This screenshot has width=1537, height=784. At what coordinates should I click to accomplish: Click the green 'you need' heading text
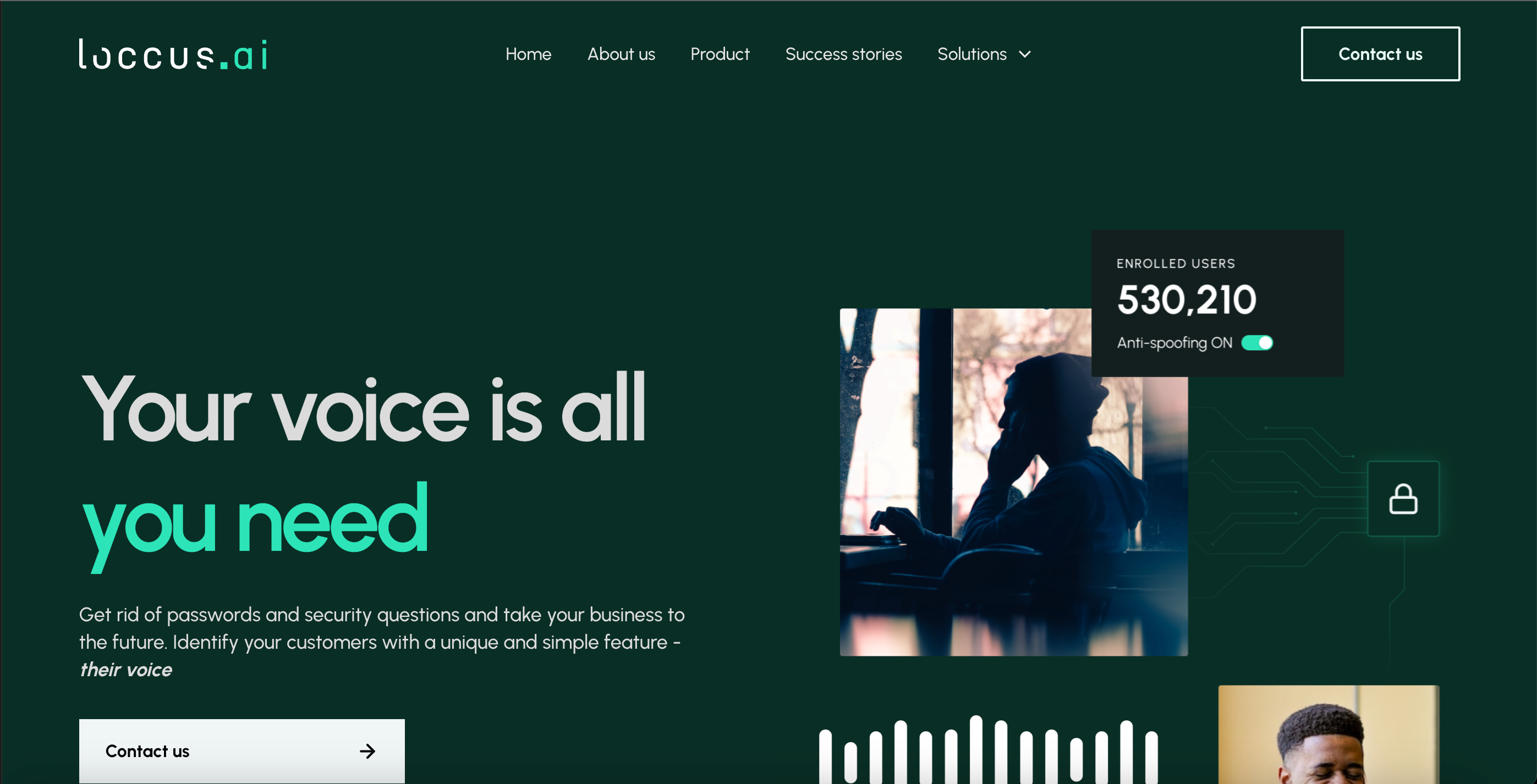[x=255, y=523]
